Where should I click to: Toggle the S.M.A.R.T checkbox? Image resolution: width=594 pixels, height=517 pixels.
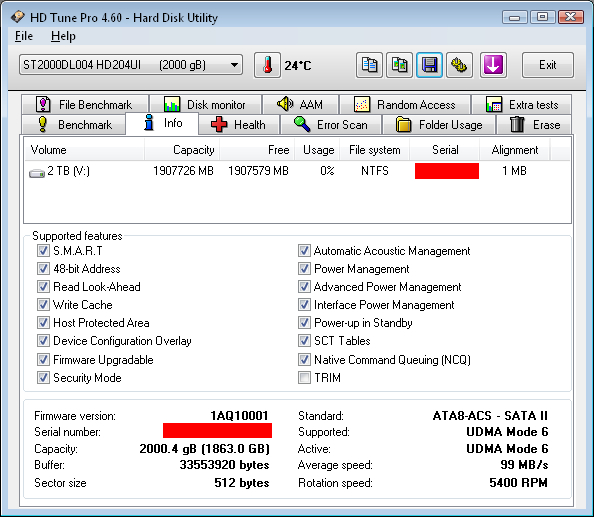pos(43,250)
